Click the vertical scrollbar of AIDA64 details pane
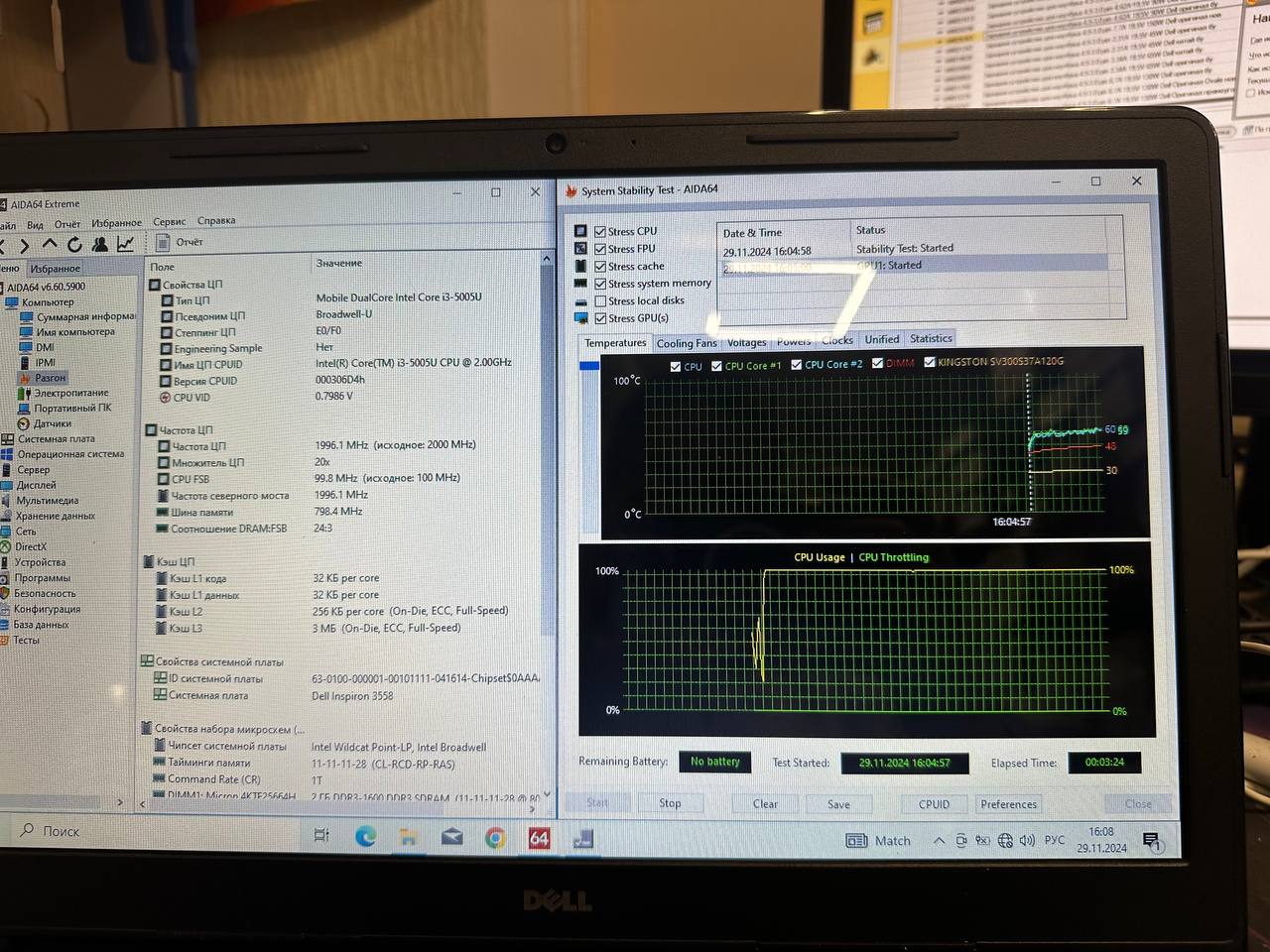Image resolution: width=1270 pixels, height=952 pixels. point(547,446)
